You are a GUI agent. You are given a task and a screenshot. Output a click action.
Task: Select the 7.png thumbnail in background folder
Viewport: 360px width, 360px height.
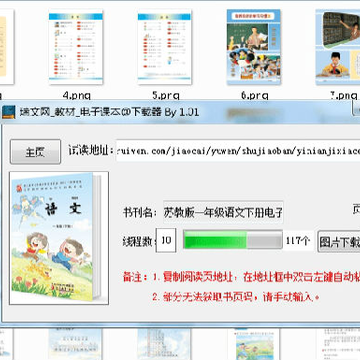(338, 47)
